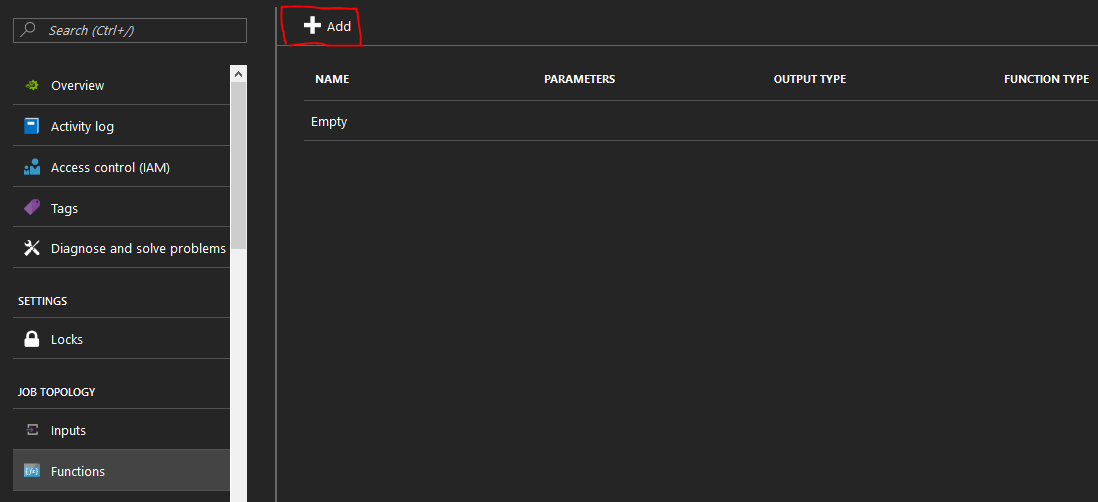Click the purple Tags icon
The image size is (1098, 502).
(32, 208)
